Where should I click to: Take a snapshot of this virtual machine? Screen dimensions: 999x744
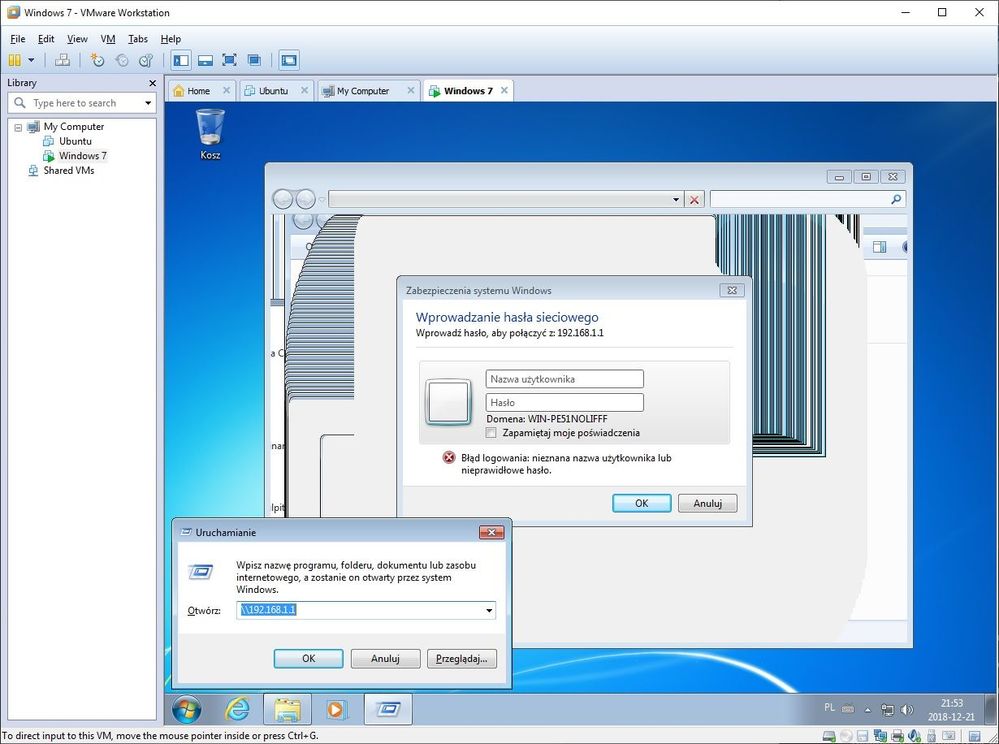click(97, 60)
